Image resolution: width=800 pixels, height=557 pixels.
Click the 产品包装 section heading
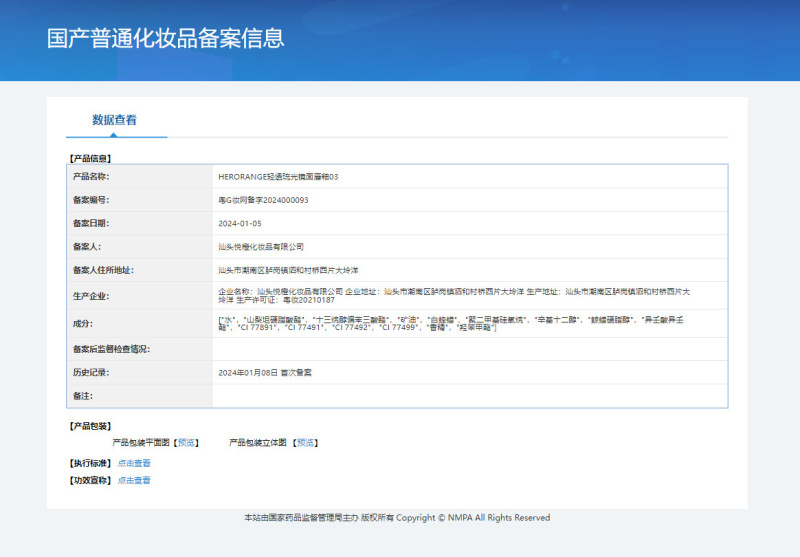[x=90, y=426]
